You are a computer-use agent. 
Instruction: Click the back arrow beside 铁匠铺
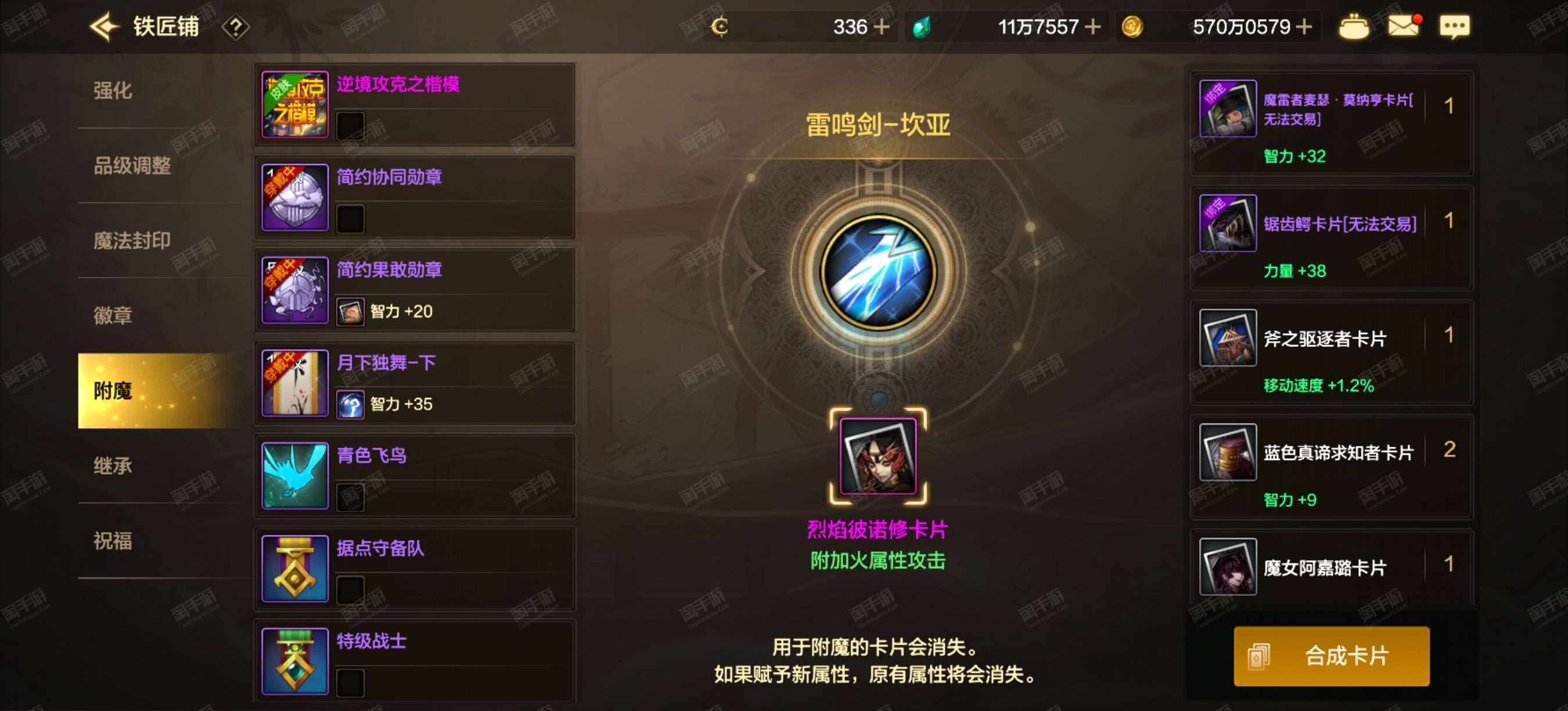(x=103, y=27)
